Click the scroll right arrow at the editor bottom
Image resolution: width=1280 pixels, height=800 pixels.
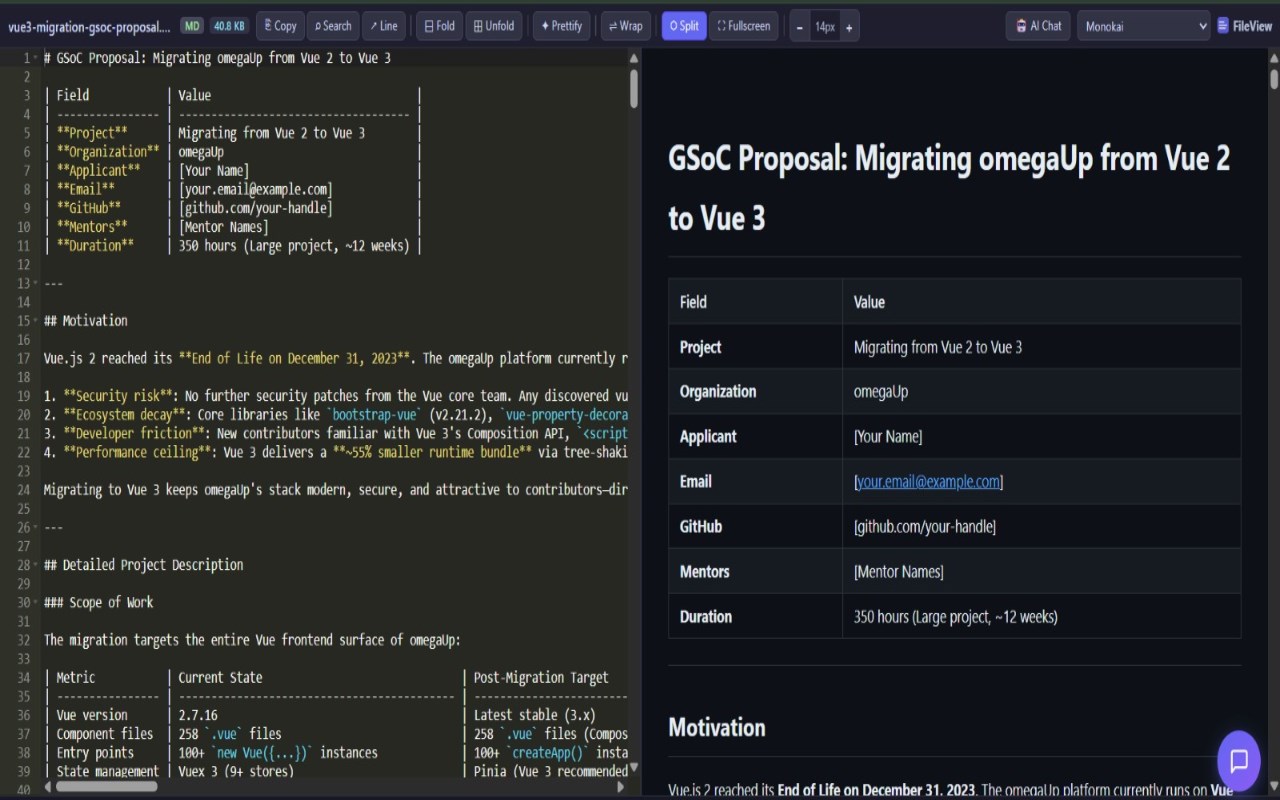[620, 787]
